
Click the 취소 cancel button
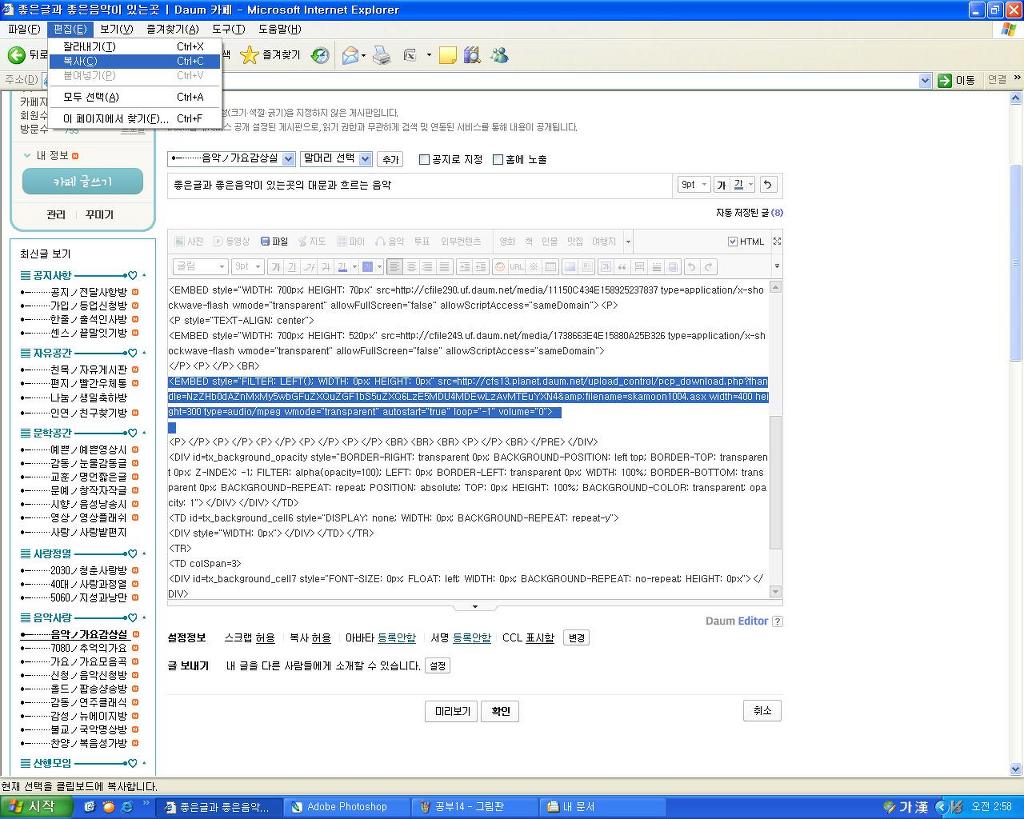click(x=762, y=711)
